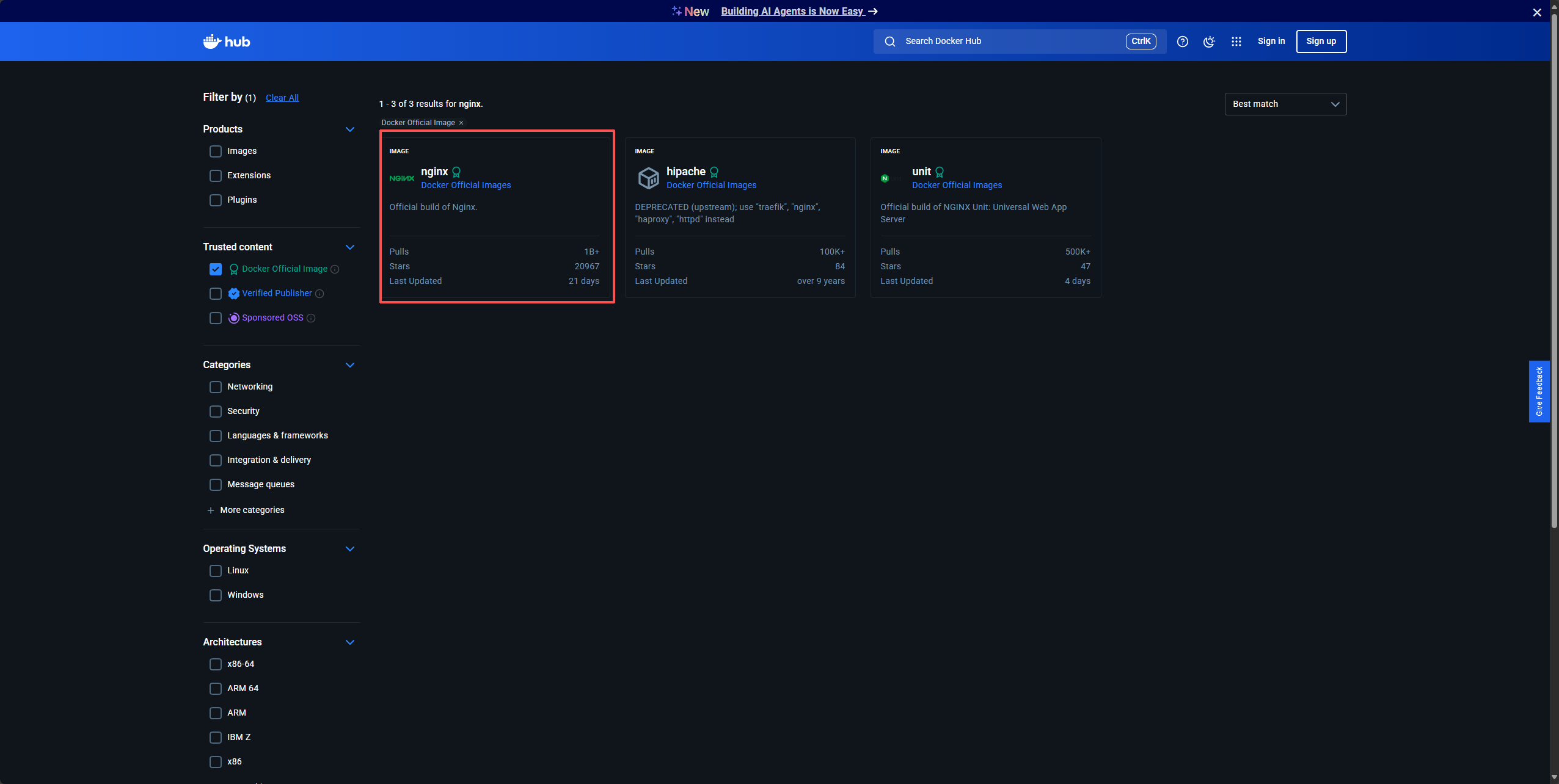This screenshot has height=784, width=1559.
Task: Enable the Verified Publisher checkbox
Action: click(x=216, y=294)
